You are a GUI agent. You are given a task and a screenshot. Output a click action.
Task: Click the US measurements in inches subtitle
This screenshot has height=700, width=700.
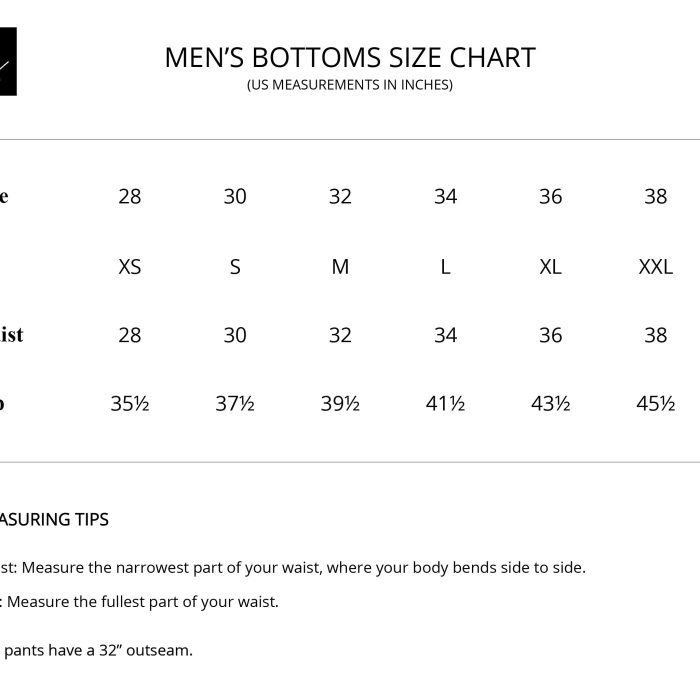[x=350, y=85]
